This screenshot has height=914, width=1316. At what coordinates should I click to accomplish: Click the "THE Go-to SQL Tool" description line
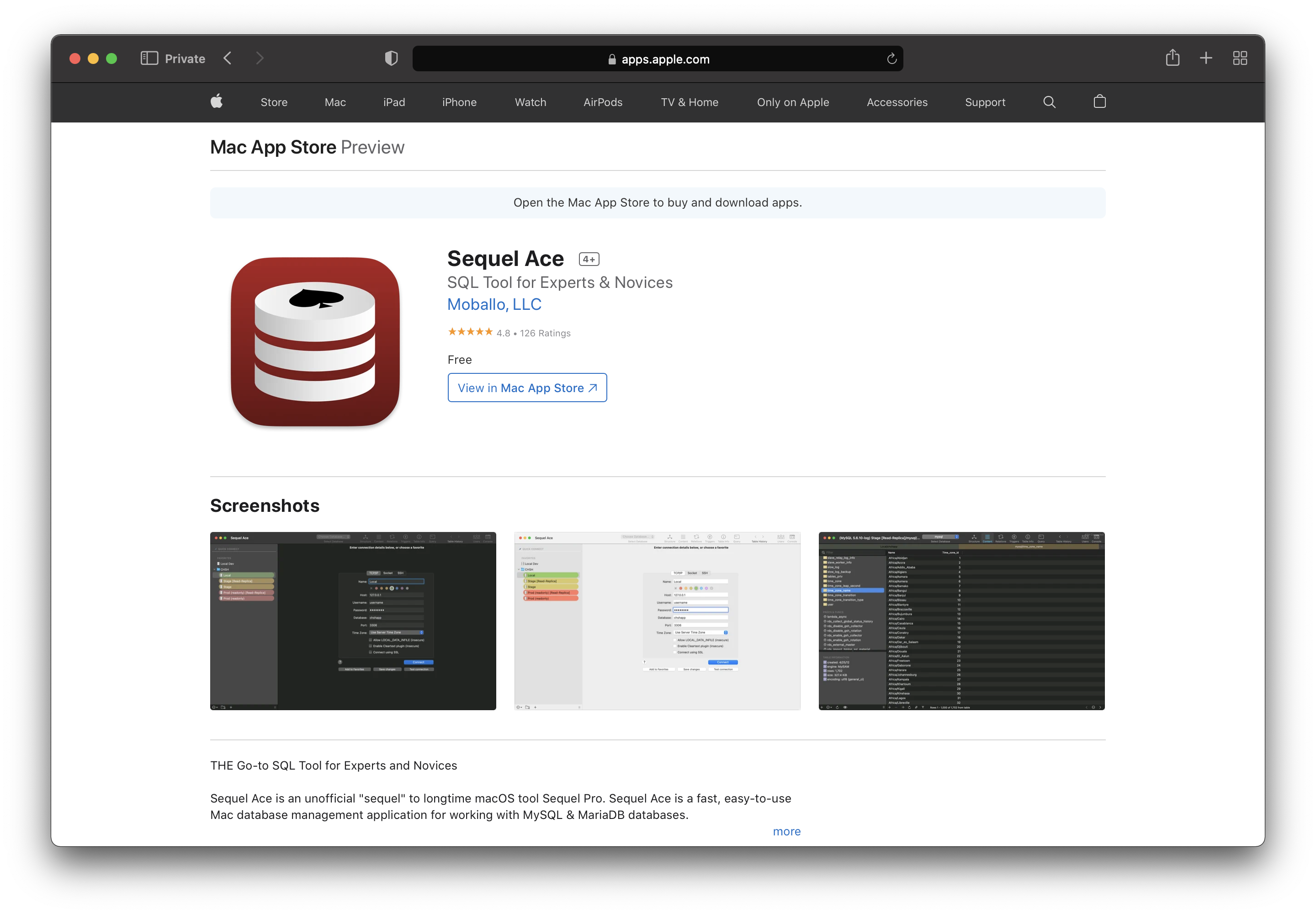333,765
